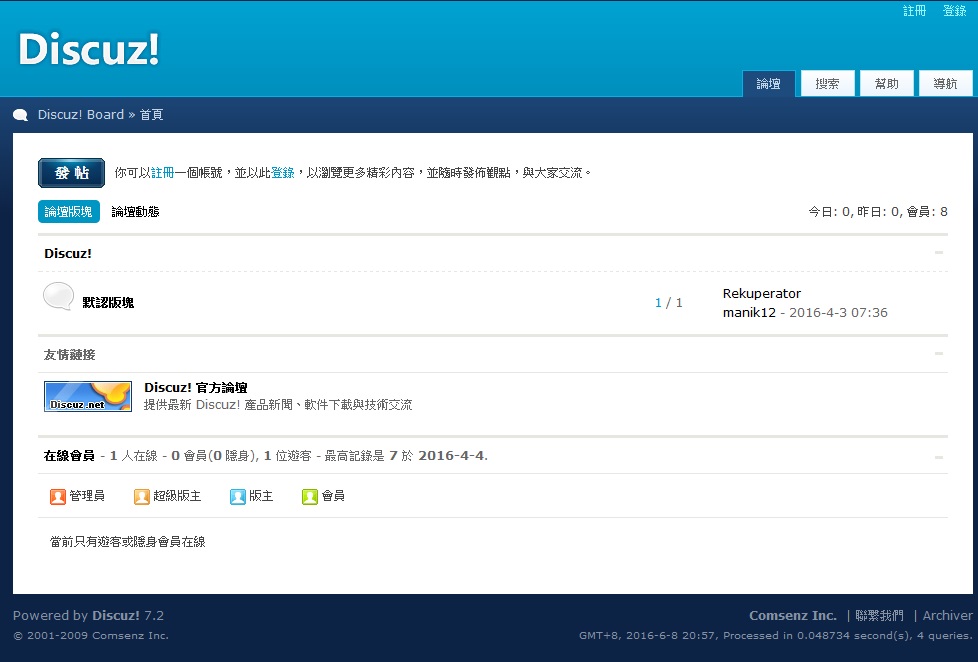
Task: Open the Archiver footer link
Action: coord(947,615)
